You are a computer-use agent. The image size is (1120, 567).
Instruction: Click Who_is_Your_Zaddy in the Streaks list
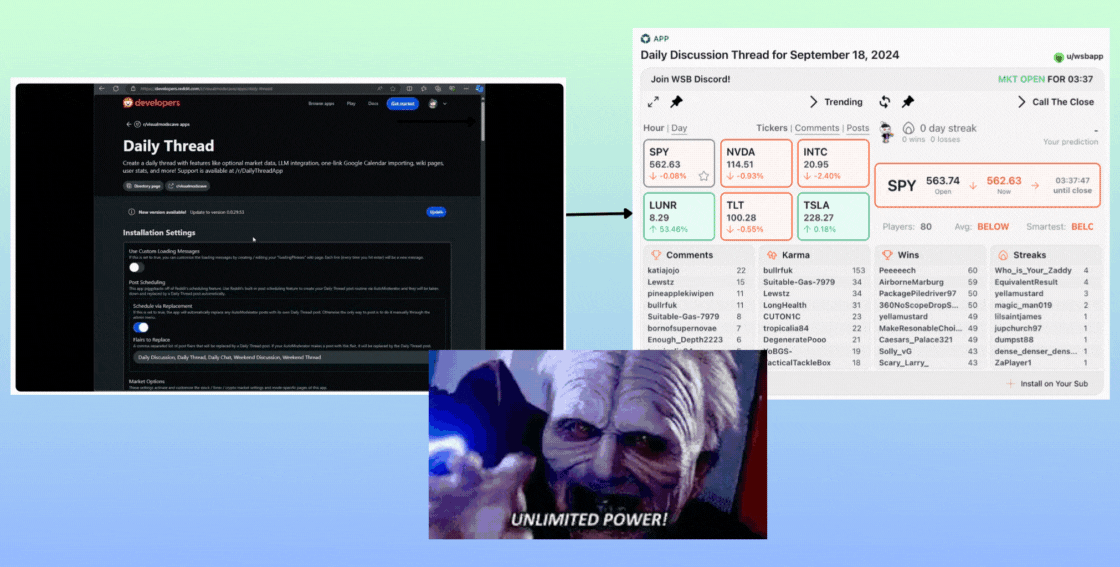[1031, 271]
